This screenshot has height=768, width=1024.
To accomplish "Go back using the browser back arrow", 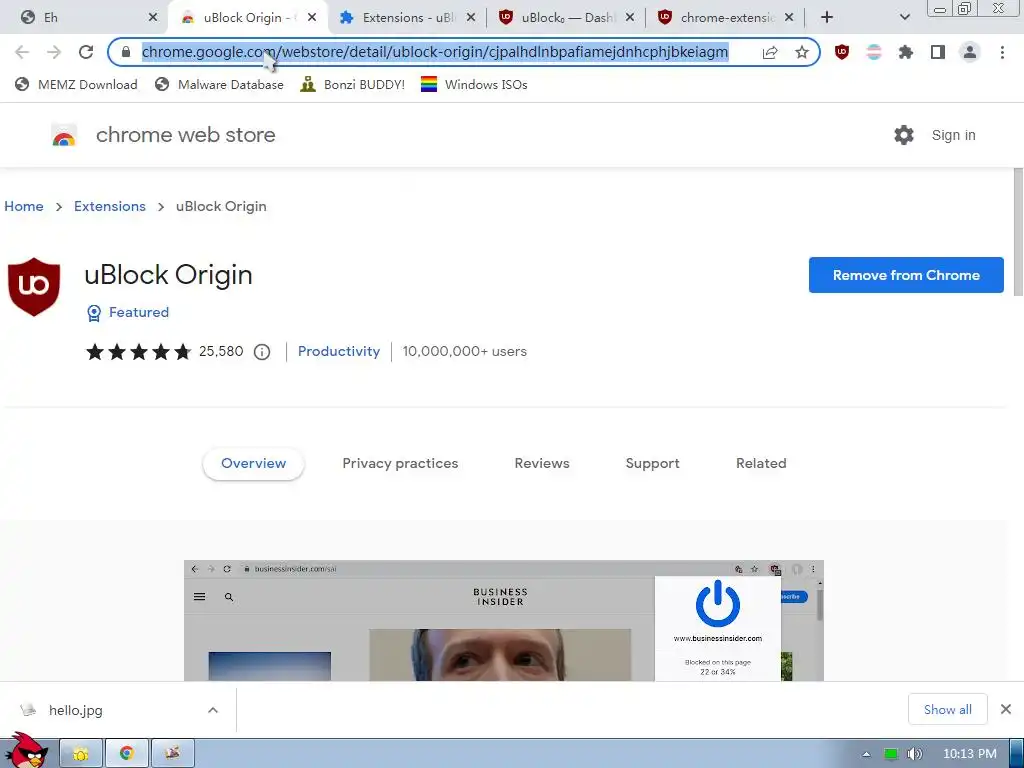I will (x=22, y=52).
